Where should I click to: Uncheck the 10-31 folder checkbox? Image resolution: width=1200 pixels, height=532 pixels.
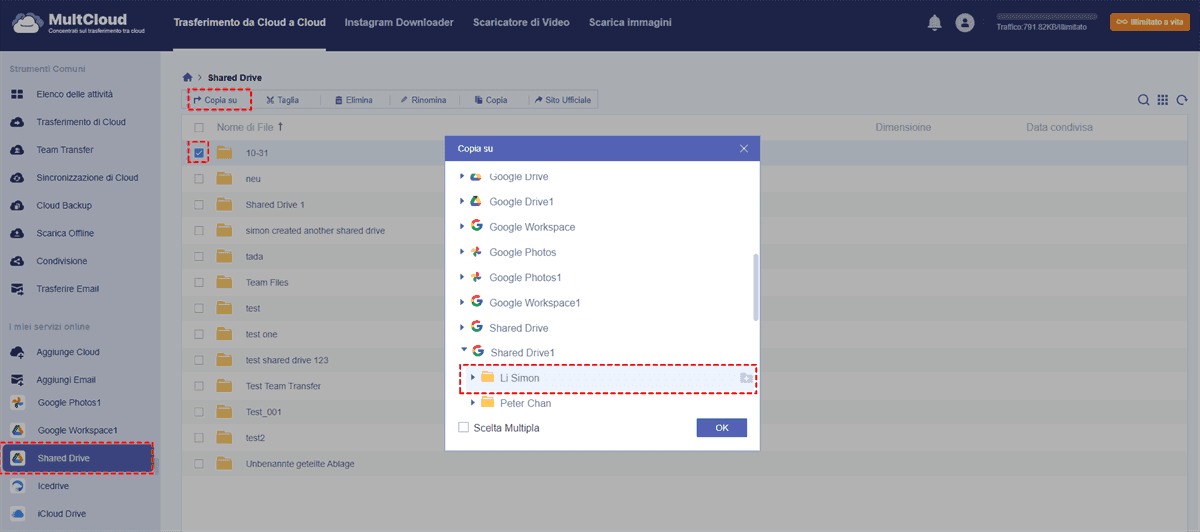199,152
